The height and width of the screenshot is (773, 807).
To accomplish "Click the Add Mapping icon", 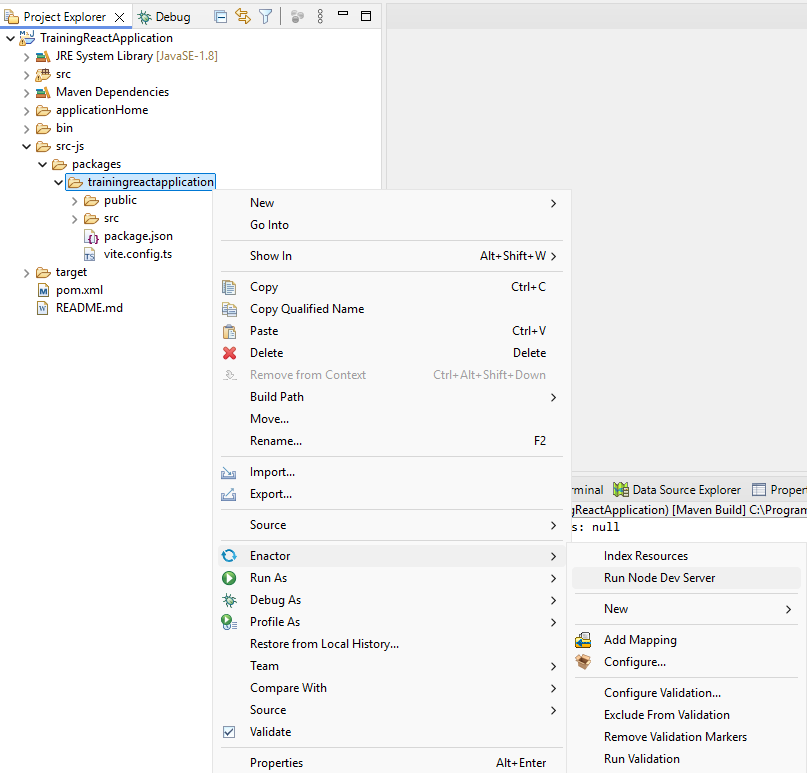I will (x=584, y=640).
